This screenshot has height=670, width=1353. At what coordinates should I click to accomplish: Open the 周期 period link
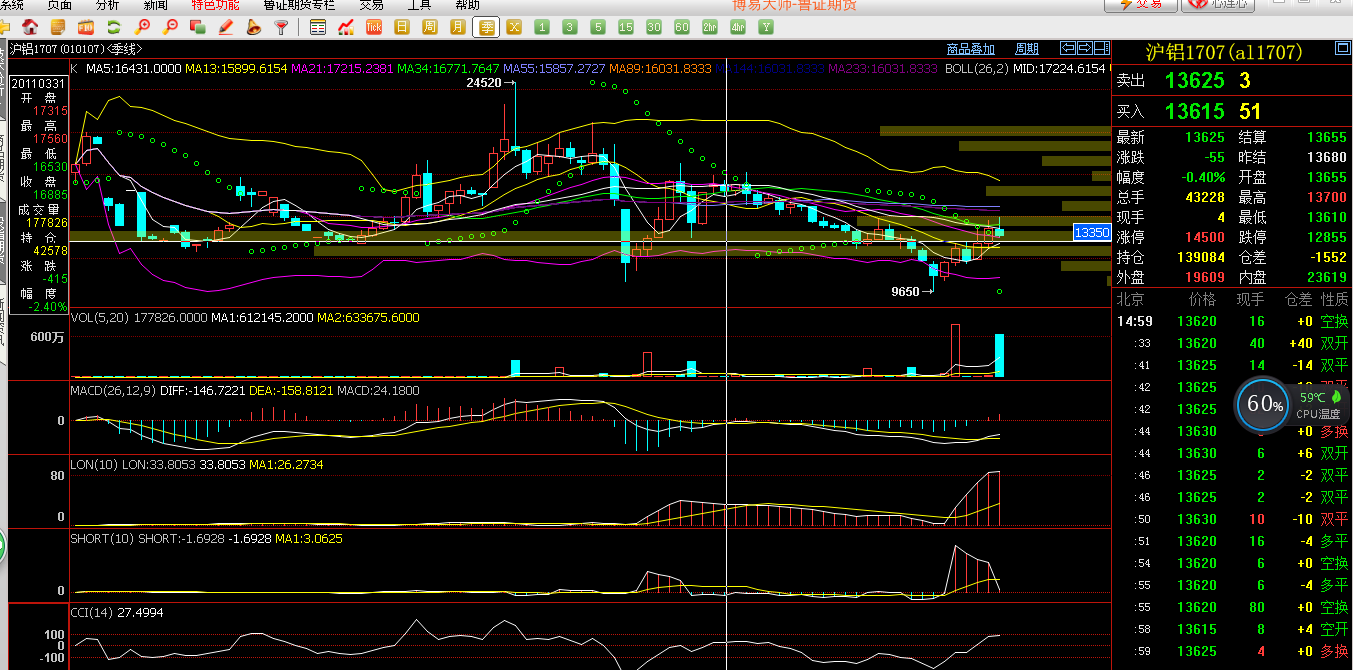pos(1026,49)
